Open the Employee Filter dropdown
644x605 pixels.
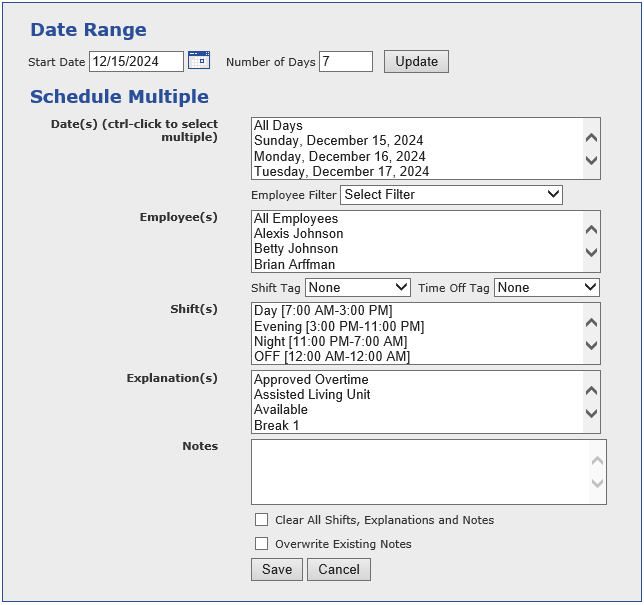[x=451, y=195]
